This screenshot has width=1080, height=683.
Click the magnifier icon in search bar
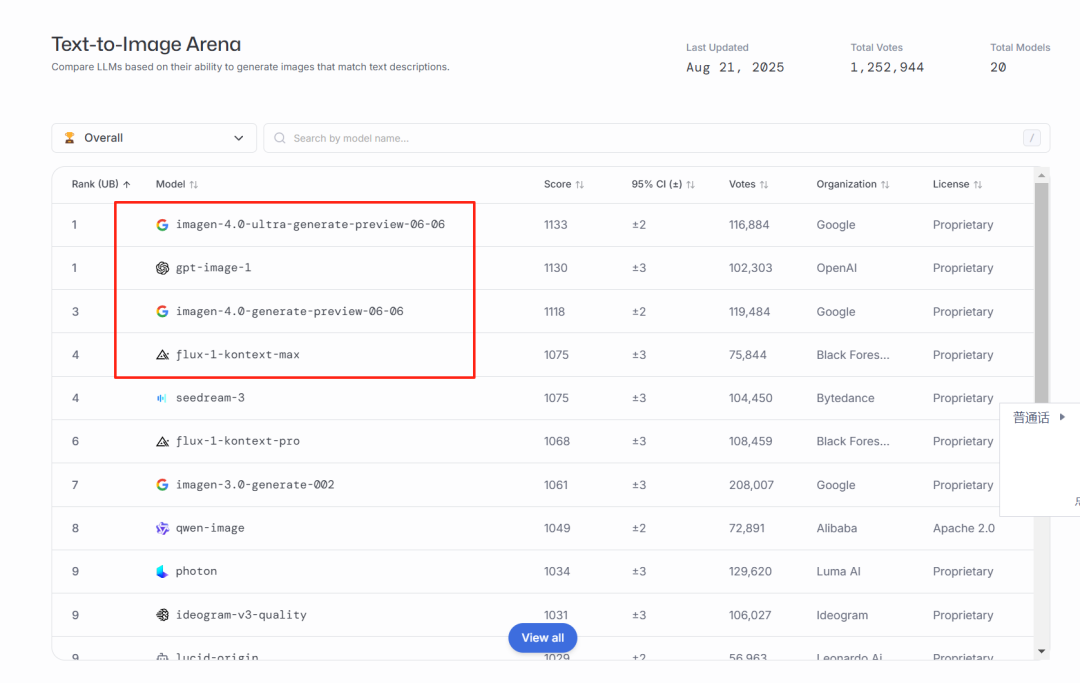280,138
